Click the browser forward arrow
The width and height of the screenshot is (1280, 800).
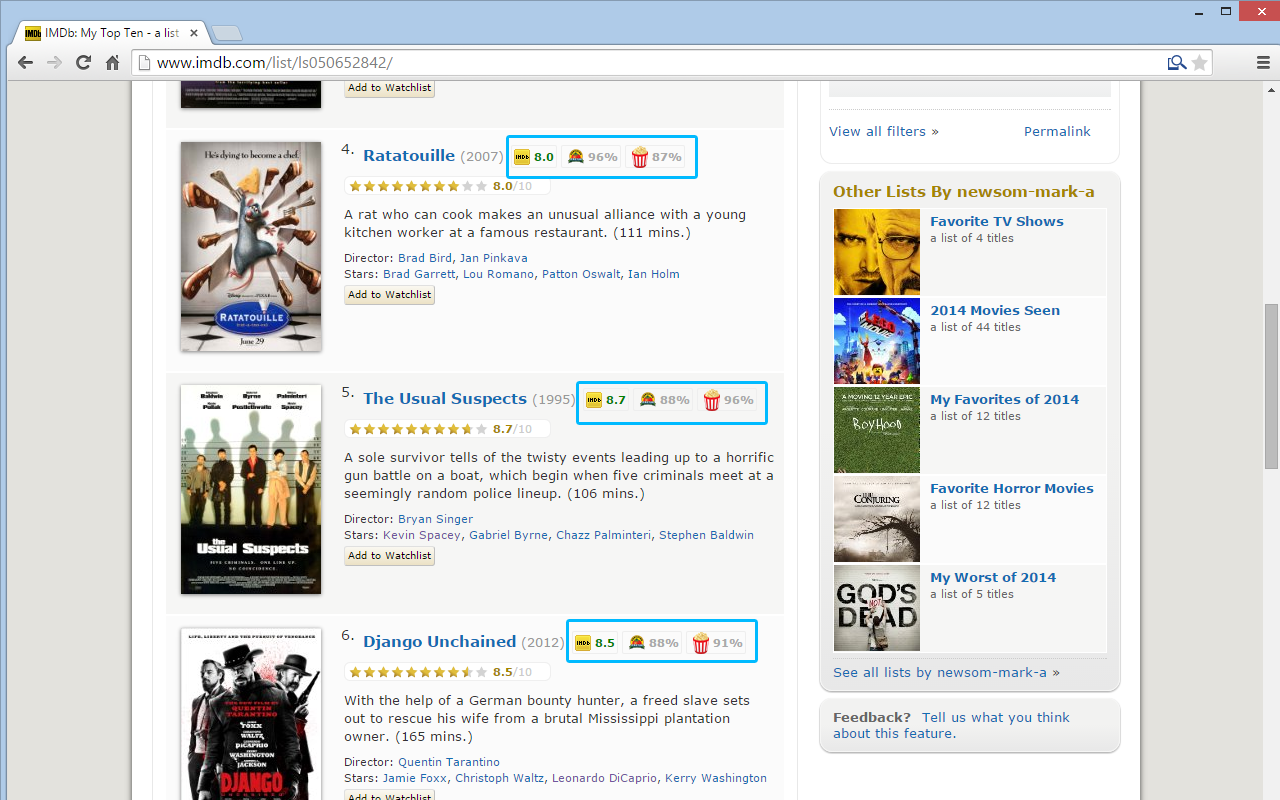55,63
